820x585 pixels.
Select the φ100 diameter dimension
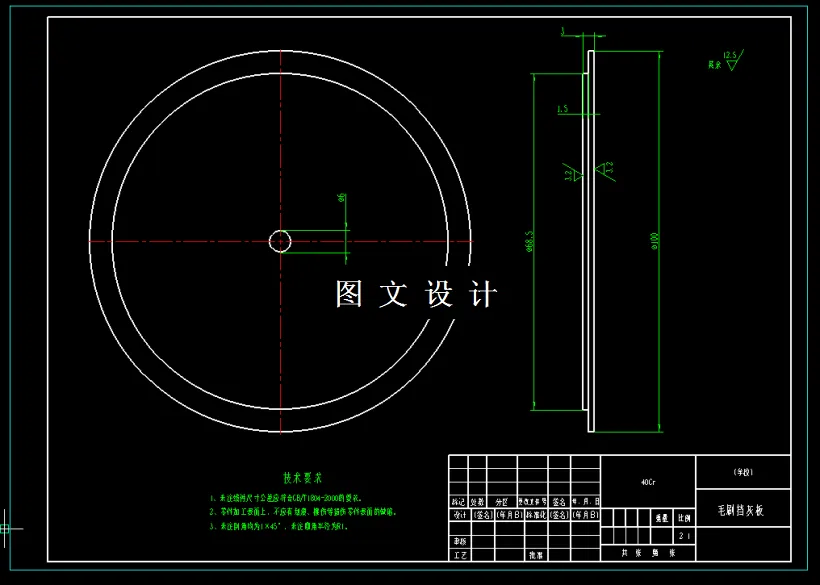tap(655, 241)
